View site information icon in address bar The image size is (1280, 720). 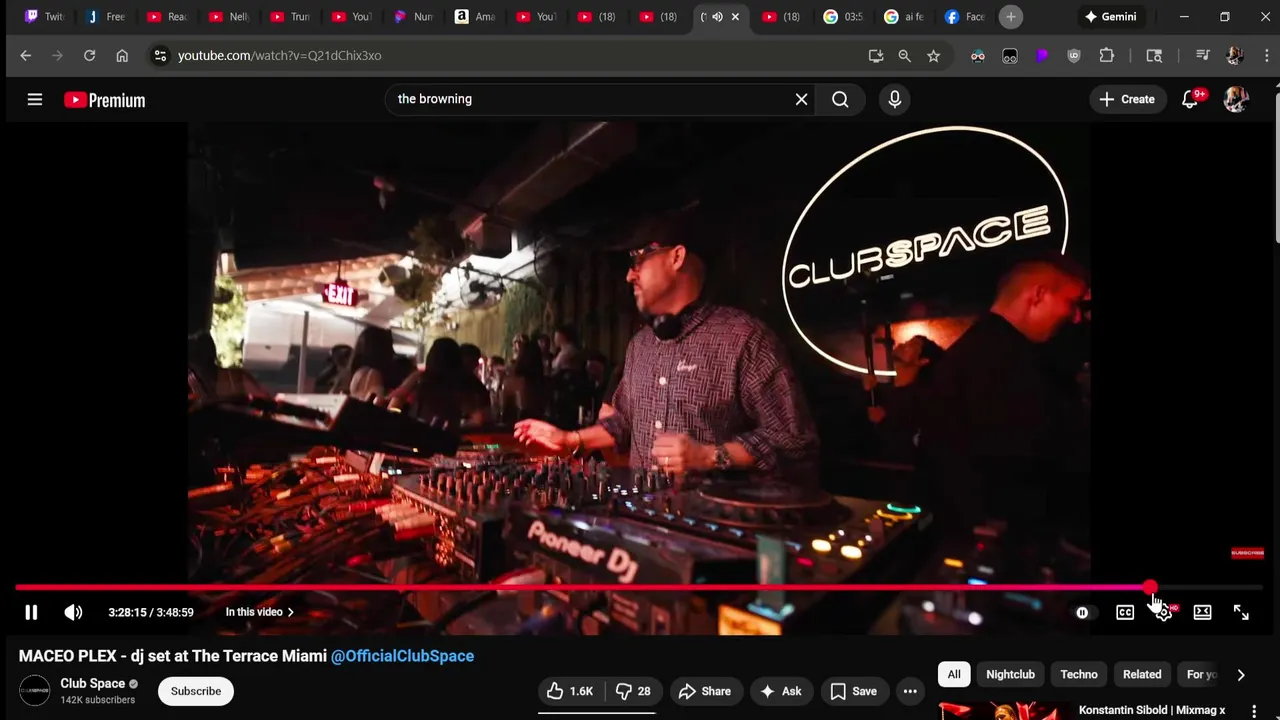[x=160, y=56]
